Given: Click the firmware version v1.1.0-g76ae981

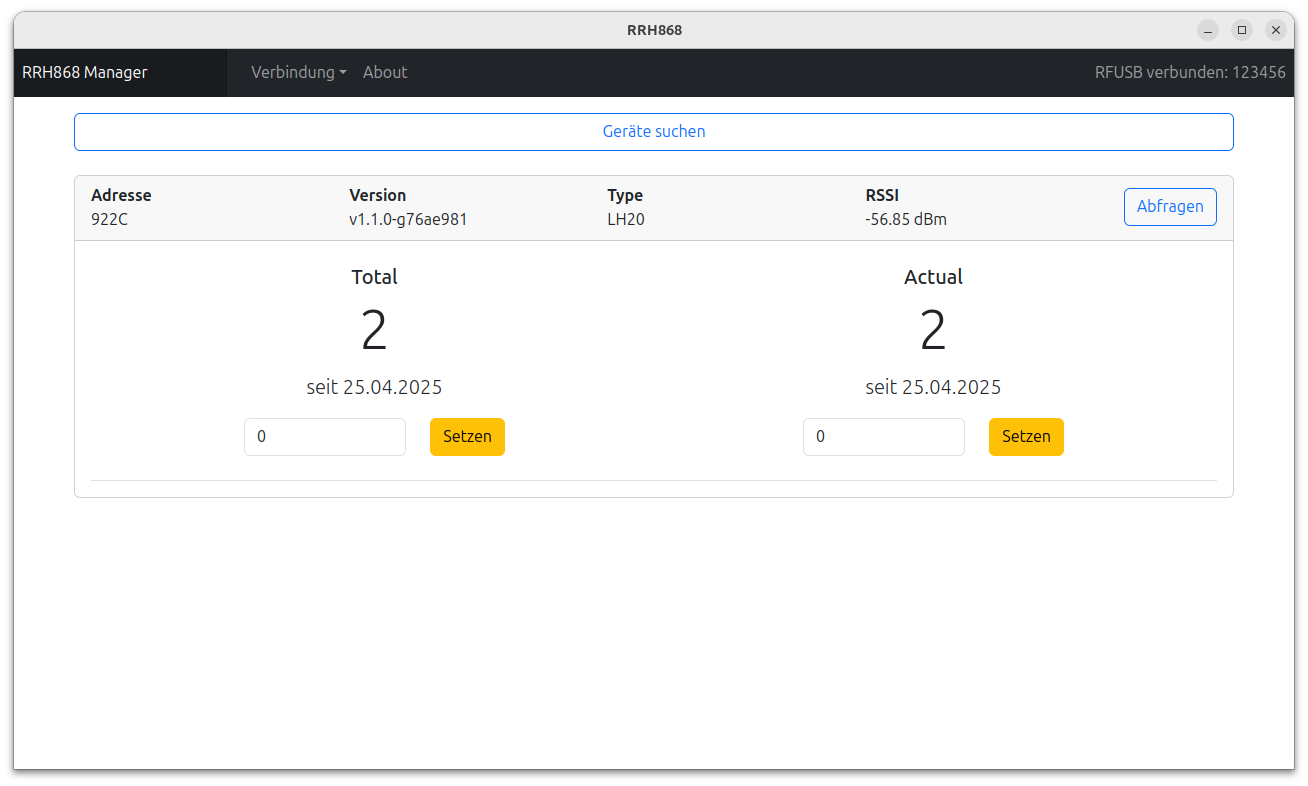Looking at the screenshot, I should pyautogui.click(x=408, y=219).
